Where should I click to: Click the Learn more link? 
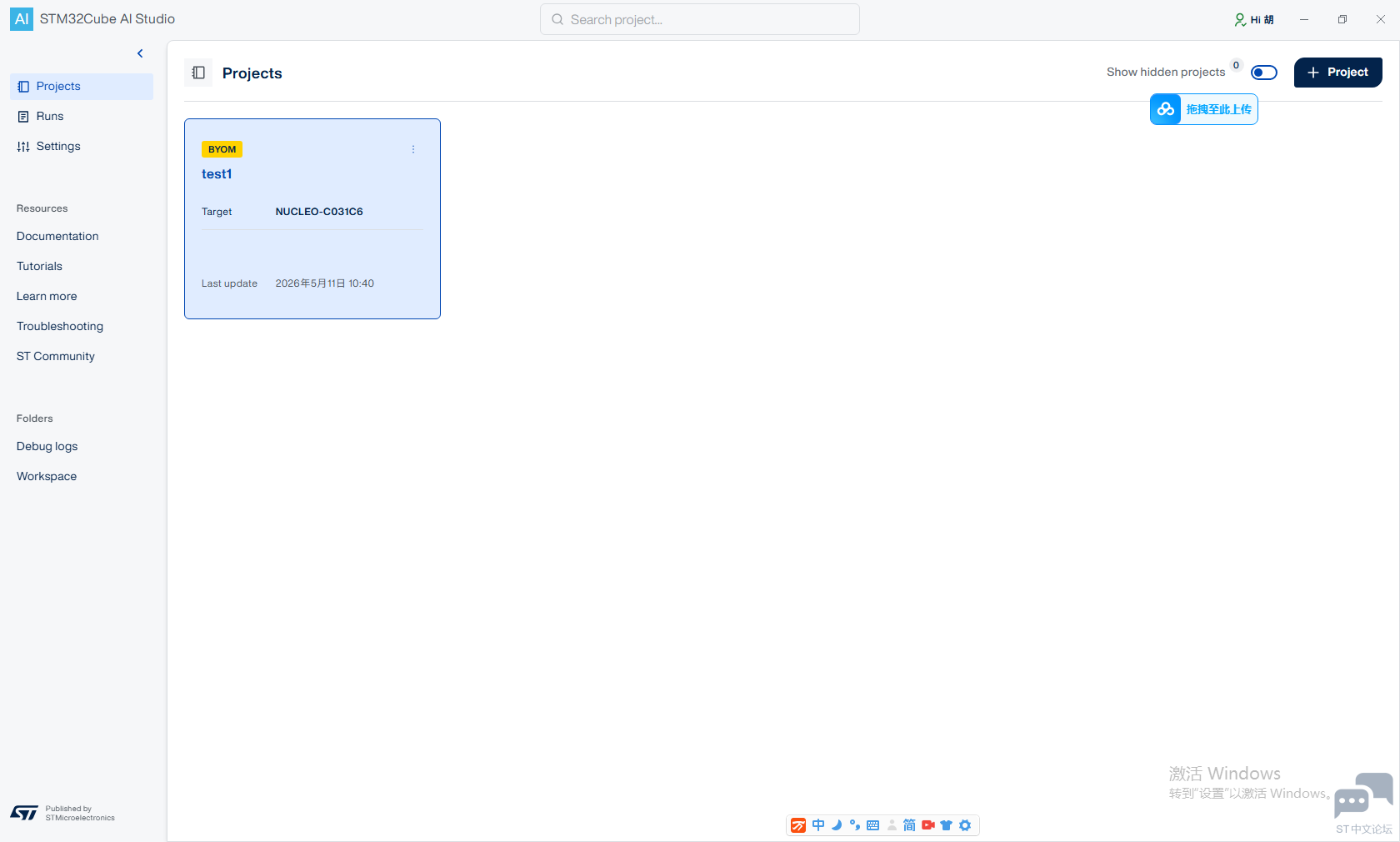click(x=47, y=297)
